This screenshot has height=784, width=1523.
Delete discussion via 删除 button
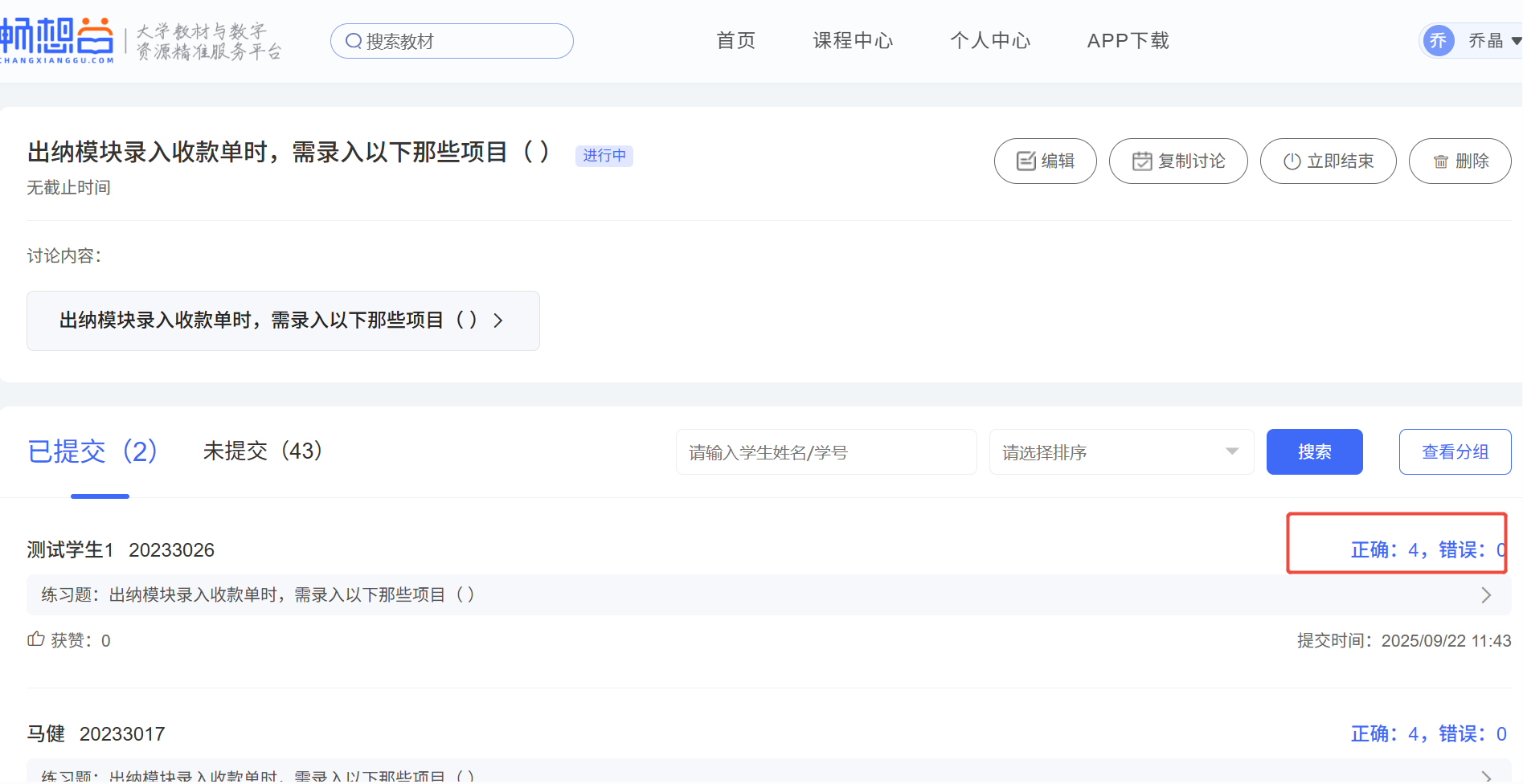tap(1460, 161)
